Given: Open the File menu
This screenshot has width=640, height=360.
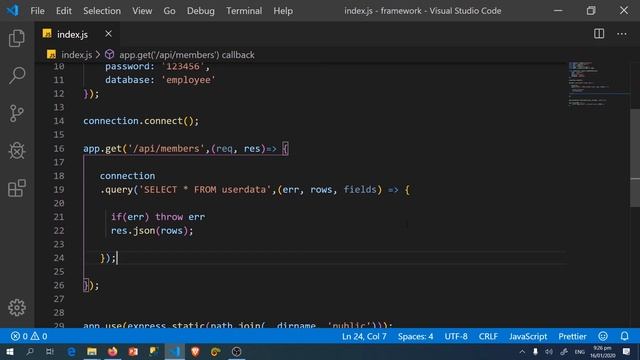Looking at the screenshot, I should [x=37, y=11].
